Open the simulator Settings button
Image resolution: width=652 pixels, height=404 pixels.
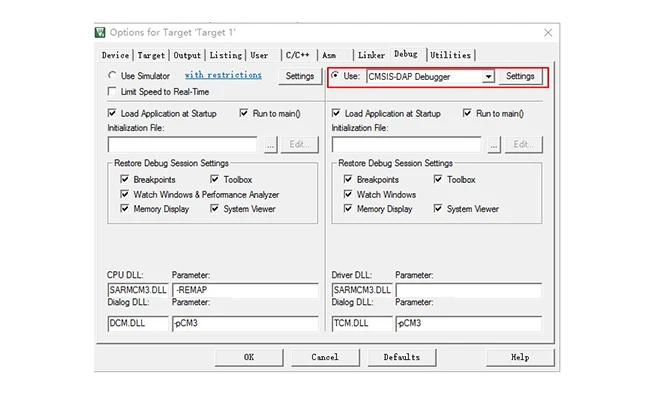[299, 76]
